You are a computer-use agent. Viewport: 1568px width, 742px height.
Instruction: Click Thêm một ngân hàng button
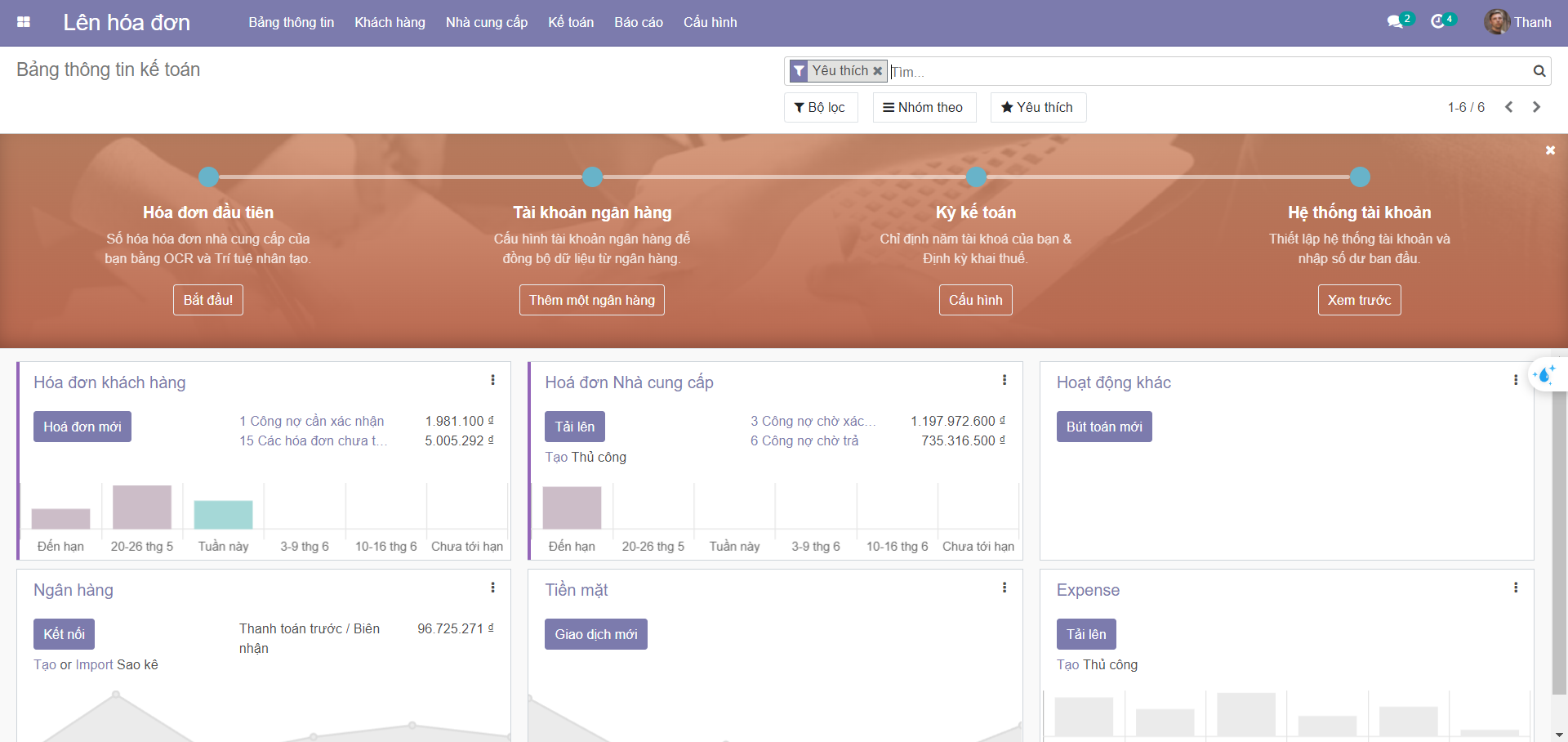click(591, 300)
